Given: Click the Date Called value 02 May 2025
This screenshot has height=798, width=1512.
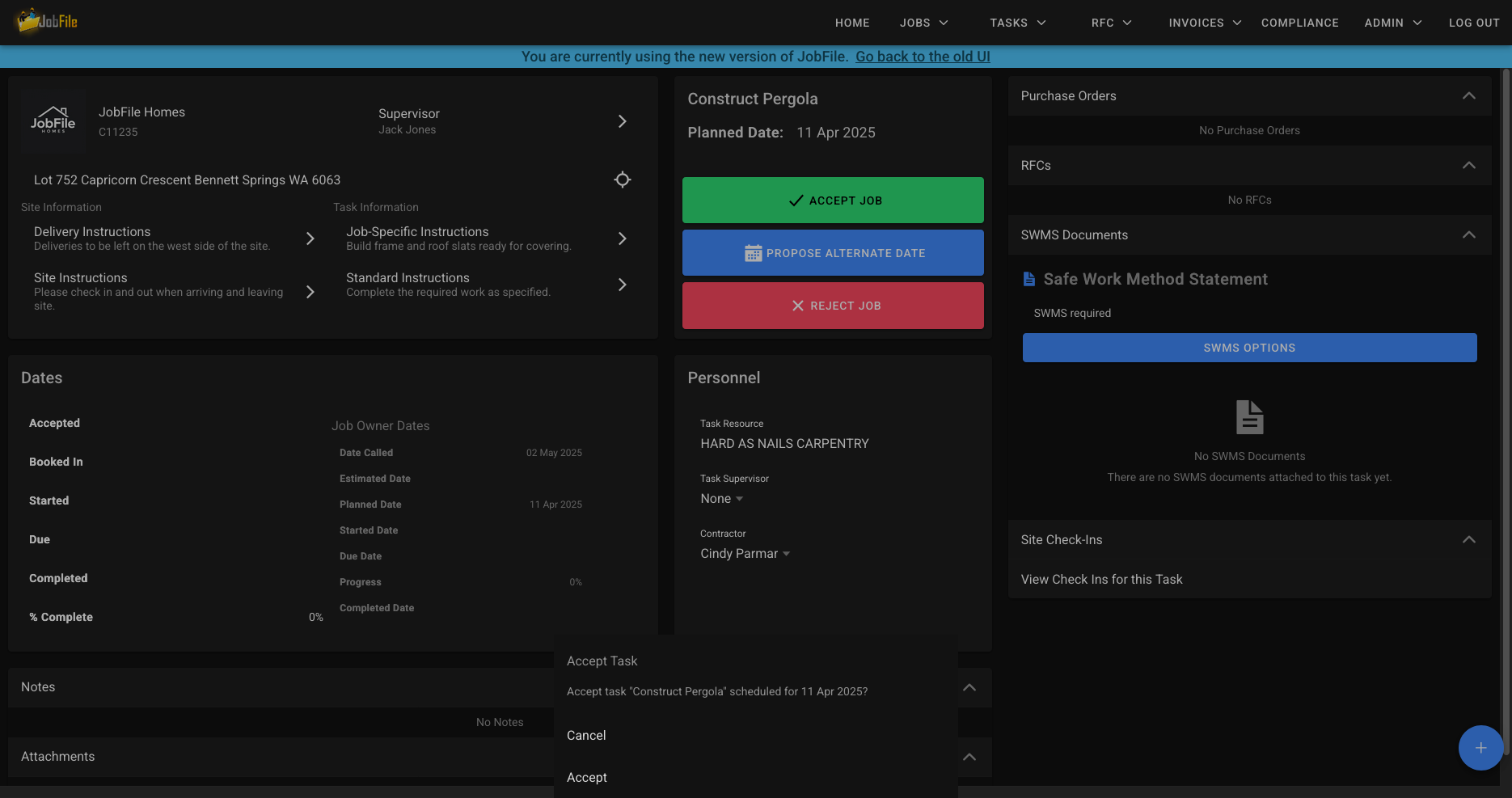Looking at the screenshot, I should 554,453.
